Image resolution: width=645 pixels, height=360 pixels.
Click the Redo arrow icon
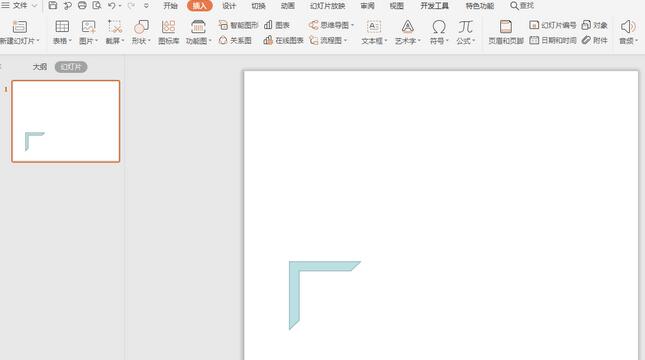[x=131, y=5]
